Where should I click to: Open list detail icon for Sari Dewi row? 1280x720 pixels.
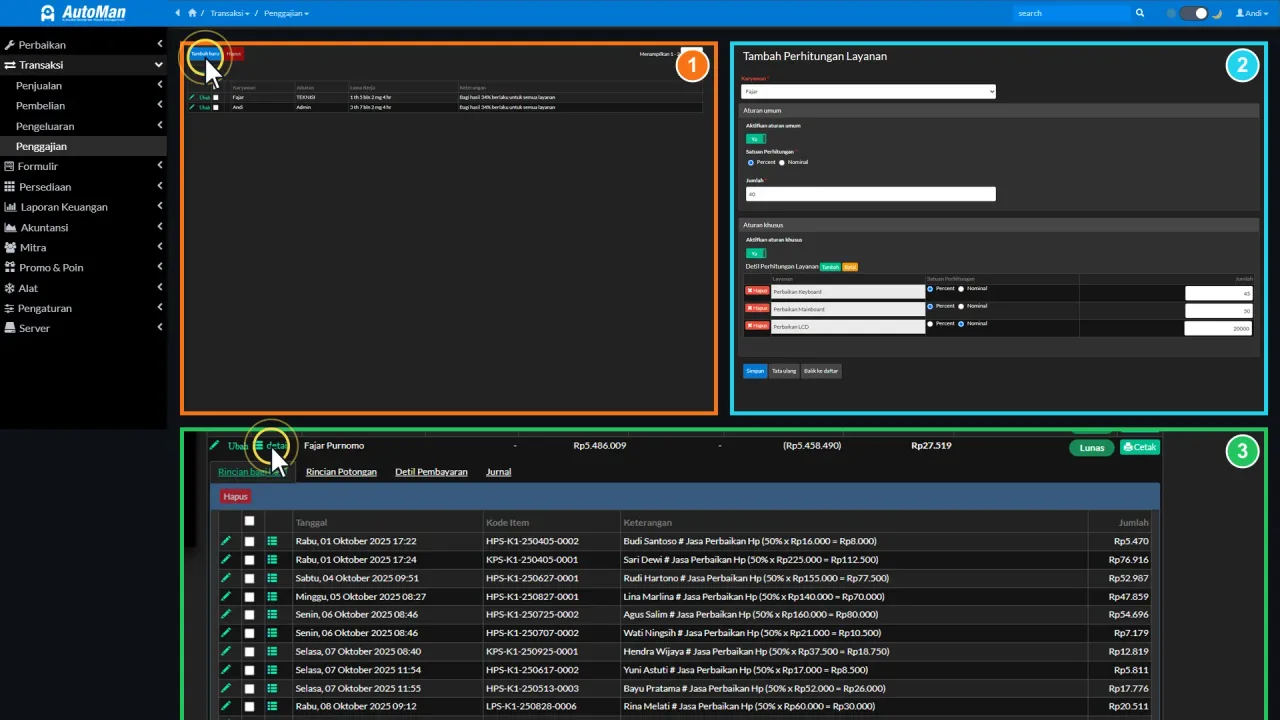click(x=272, y=559)
